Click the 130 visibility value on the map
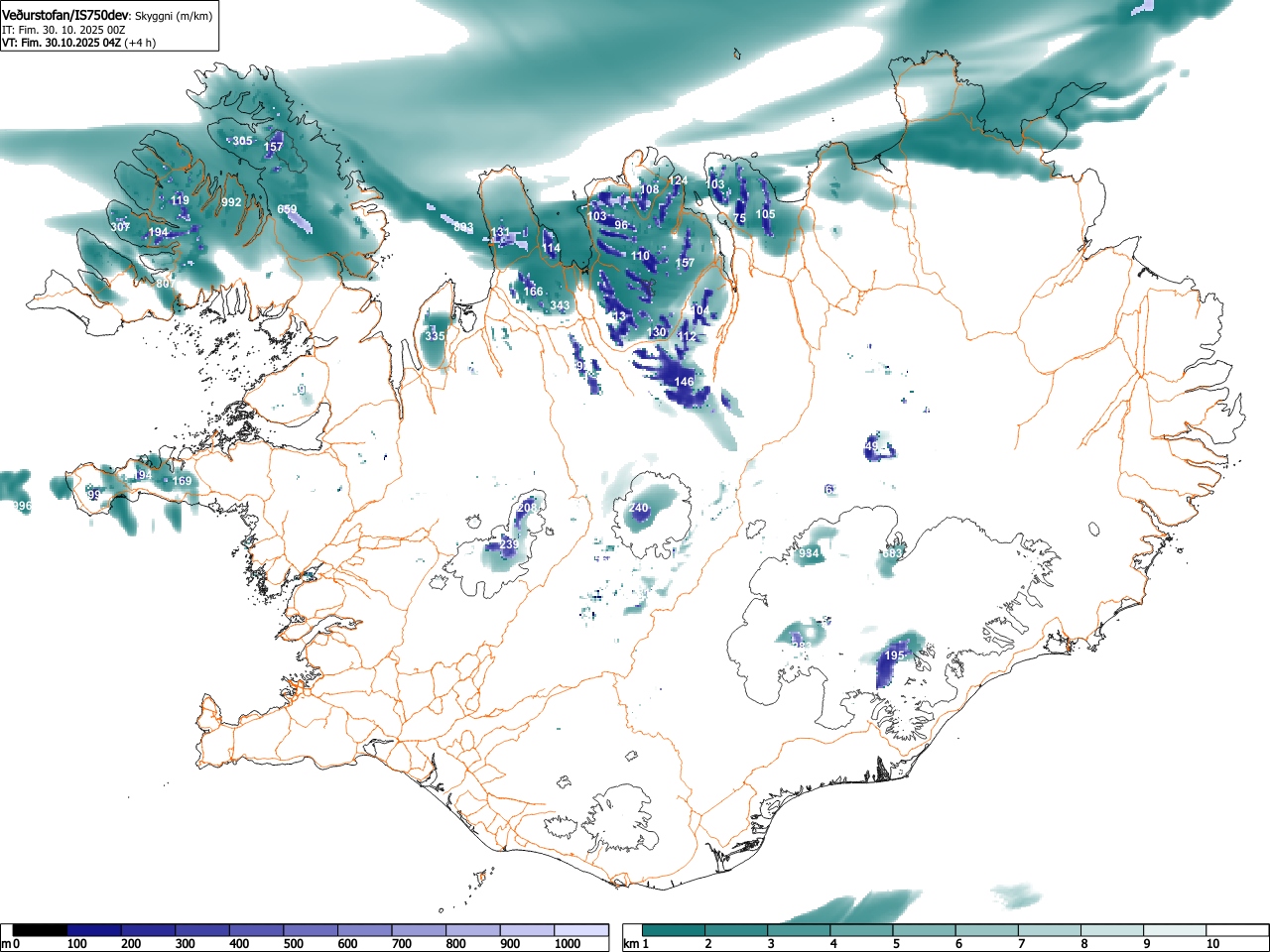The image size is (1270, 952). (657, 332)
